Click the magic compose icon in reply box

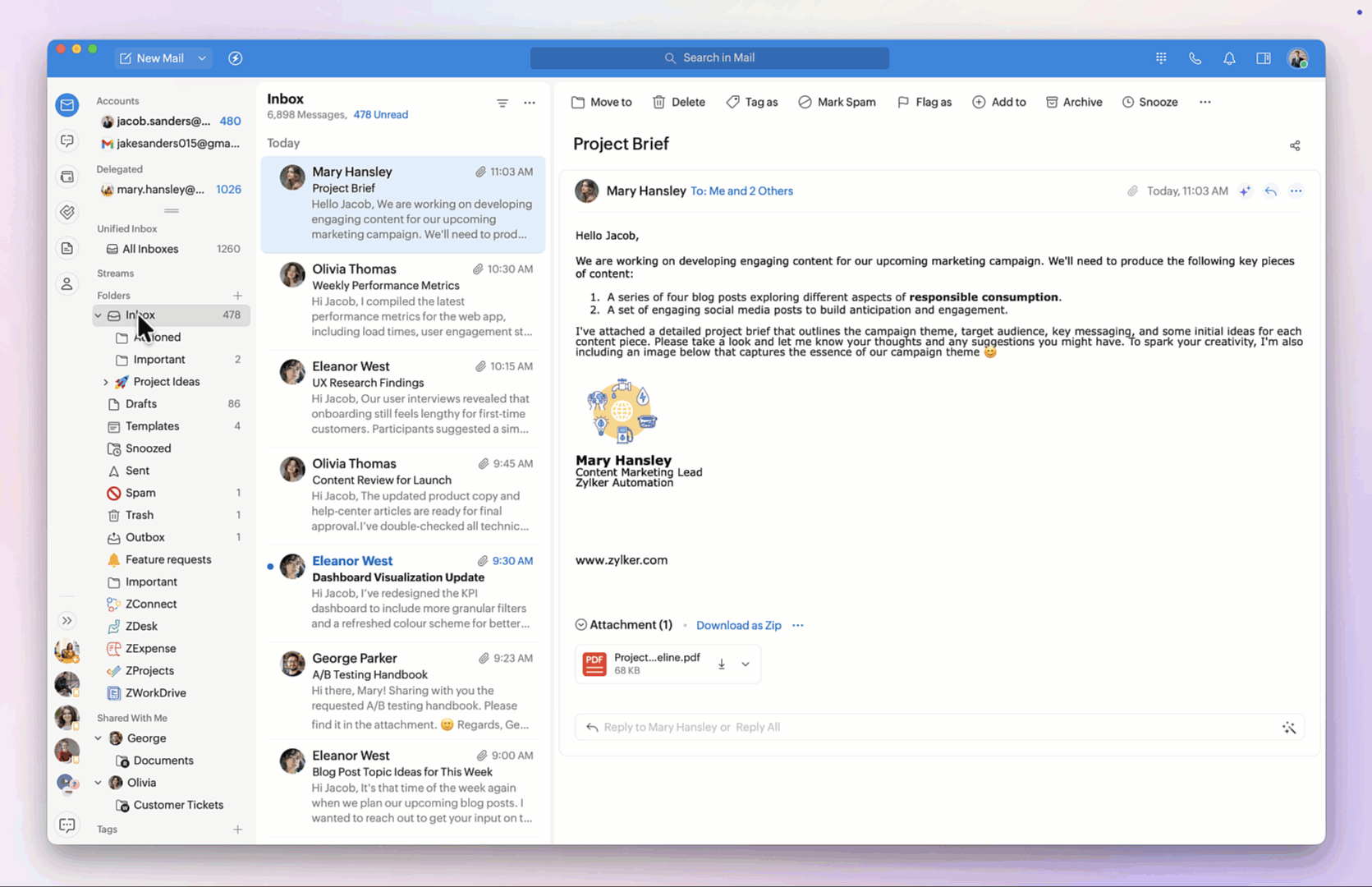click(x=1289, y=728)
